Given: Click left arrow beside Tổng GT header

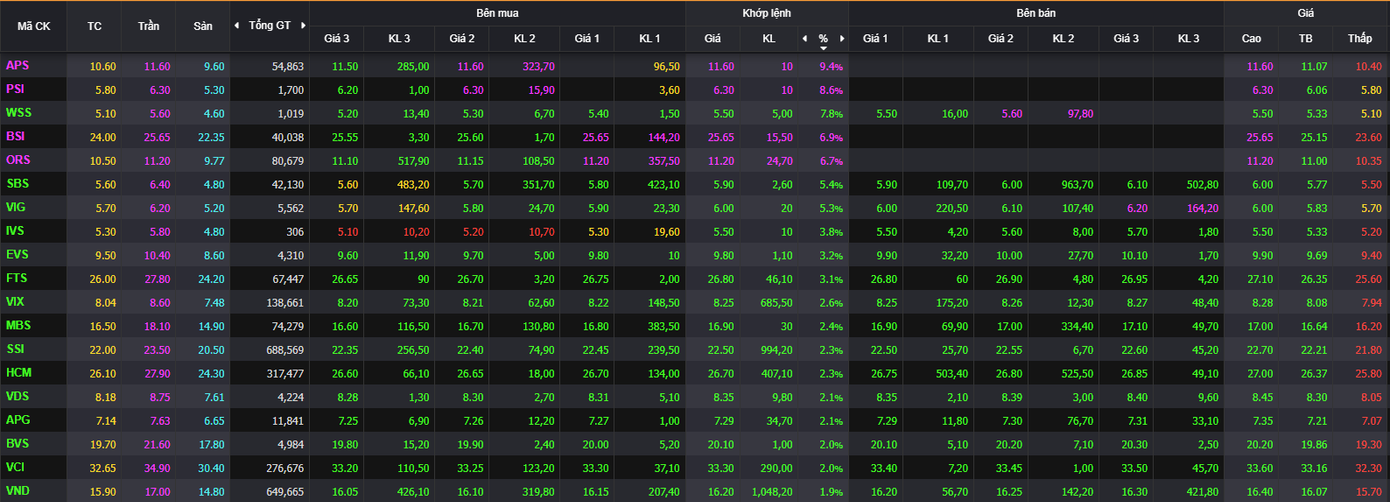Looking at the screenshot, I should 236,26.
